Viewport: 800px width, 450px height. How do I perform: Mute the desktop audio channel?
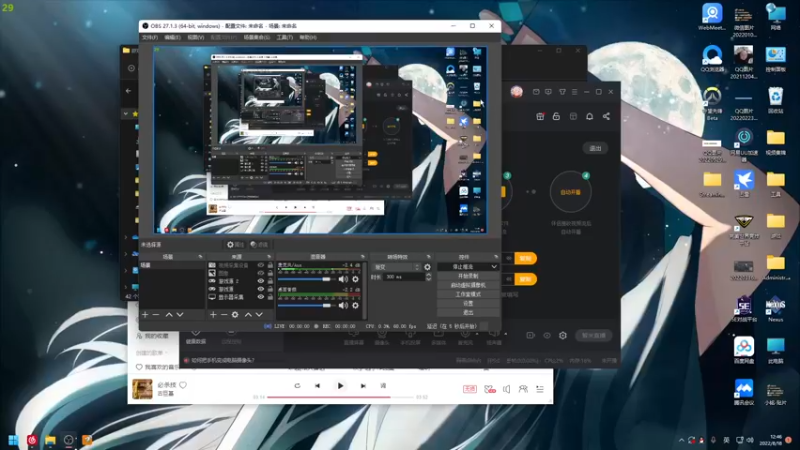pos(343,305)
